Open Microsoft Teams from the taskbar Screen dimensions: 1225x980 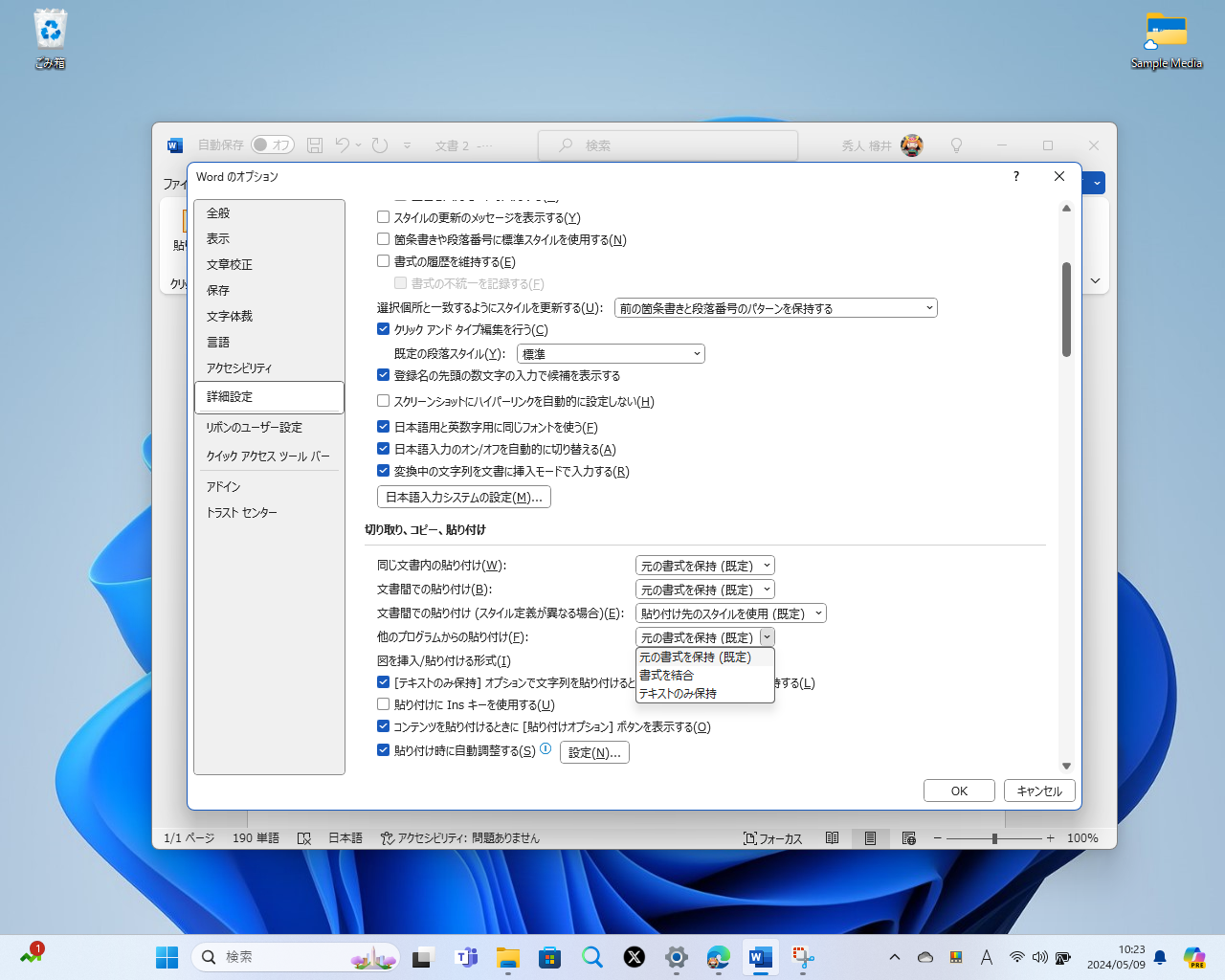466,957
